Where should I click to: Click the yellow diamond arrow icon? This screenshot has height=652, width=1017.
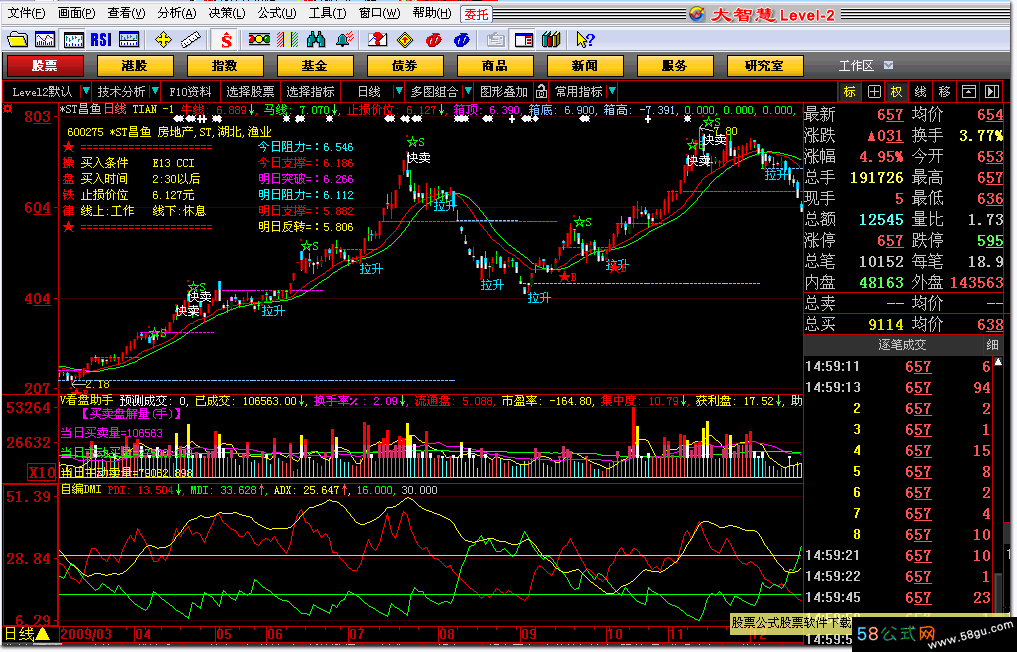(405, 40)
